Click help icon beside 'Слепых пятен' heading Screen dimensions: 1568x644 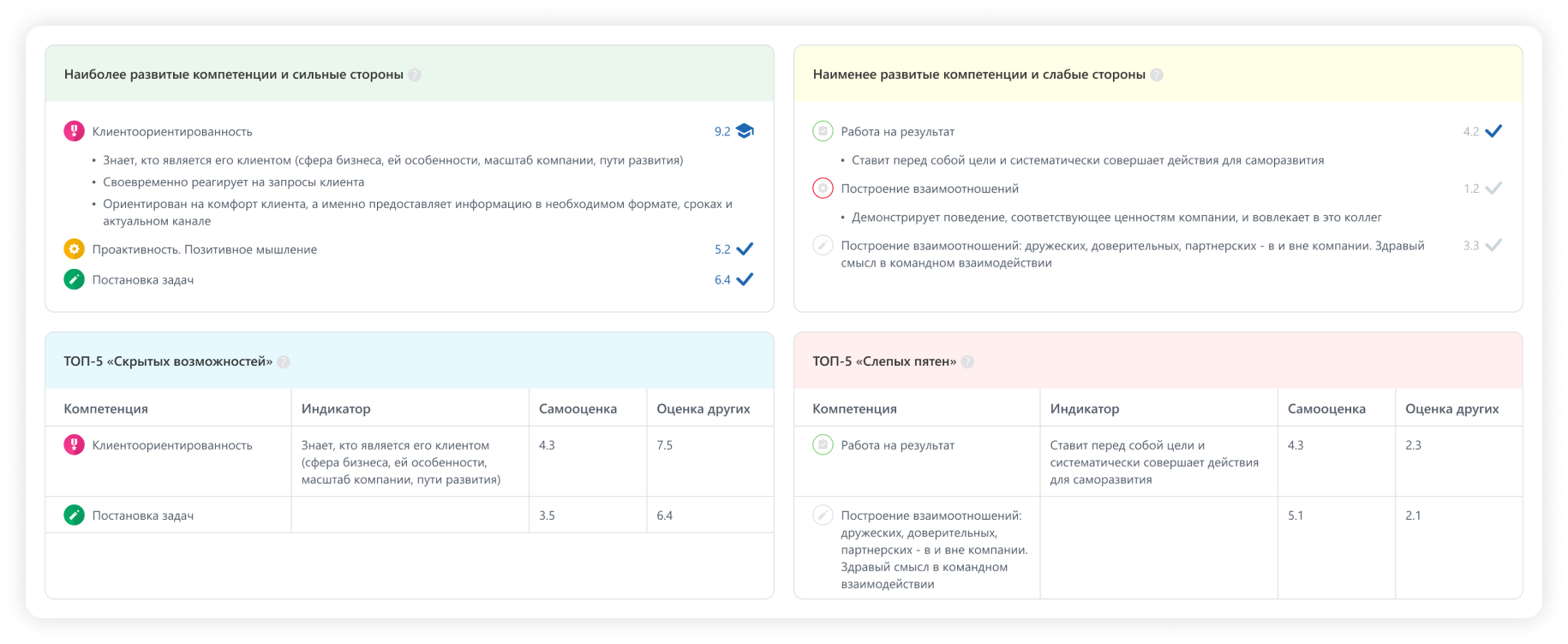(967, 362)
